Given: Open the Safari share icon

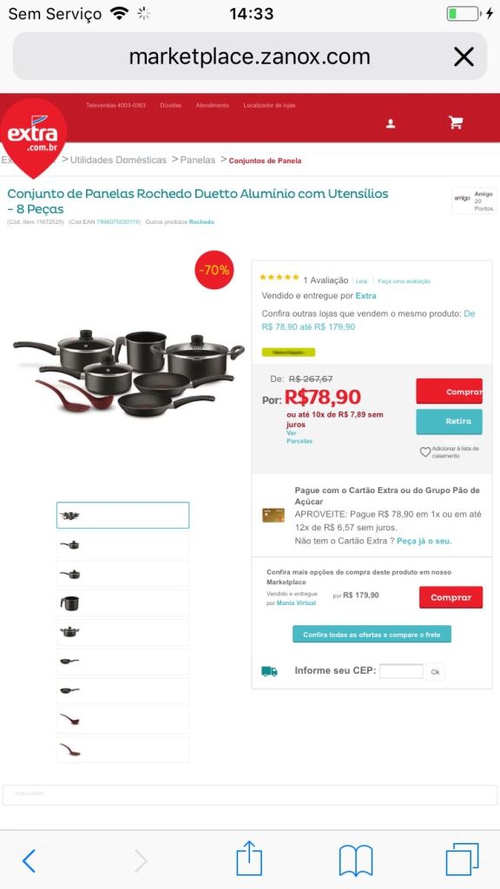Looking at the screenshot, I should click(249, 858).
